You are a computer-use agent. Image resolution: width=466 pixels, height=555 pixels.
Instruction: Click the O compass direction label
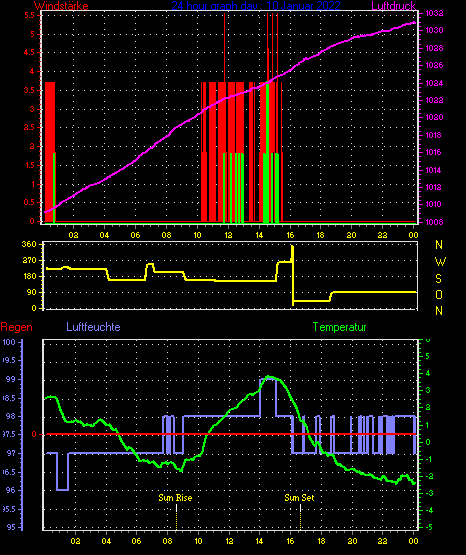(439, 294)
